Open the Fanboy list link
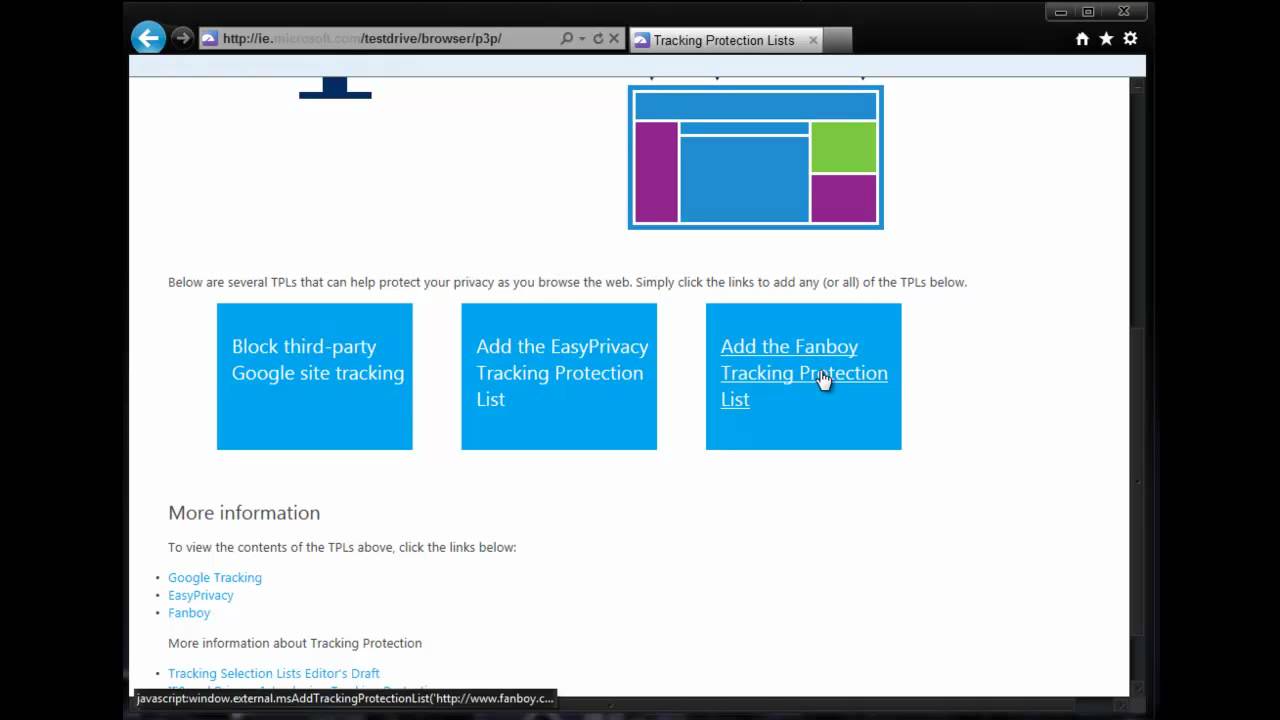 pos(189,612)
